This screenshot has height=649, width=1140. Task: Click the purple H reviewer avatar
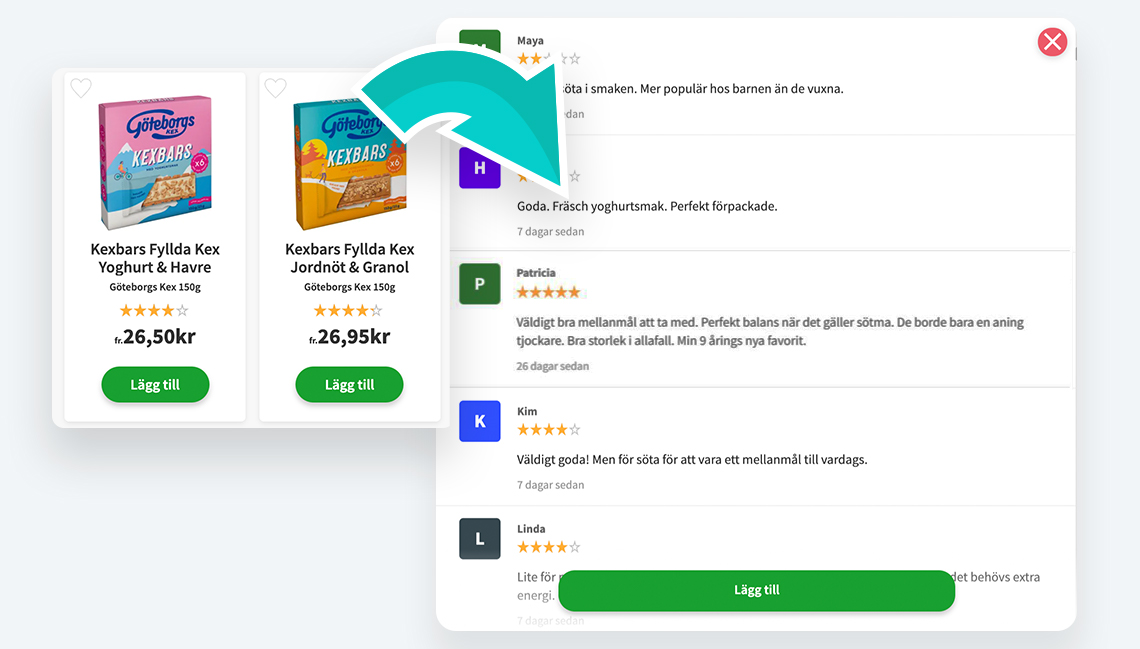480,168
